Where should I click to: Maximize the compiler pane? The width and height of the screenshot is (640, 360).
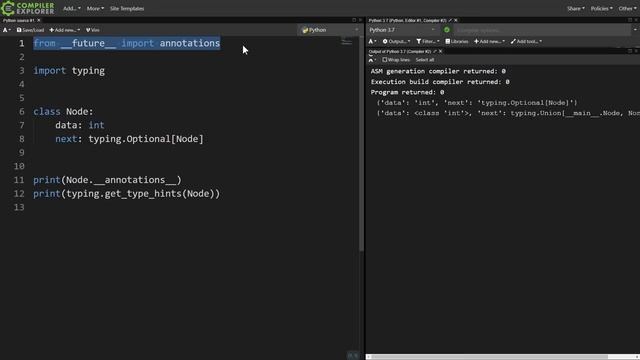[630, 20]
